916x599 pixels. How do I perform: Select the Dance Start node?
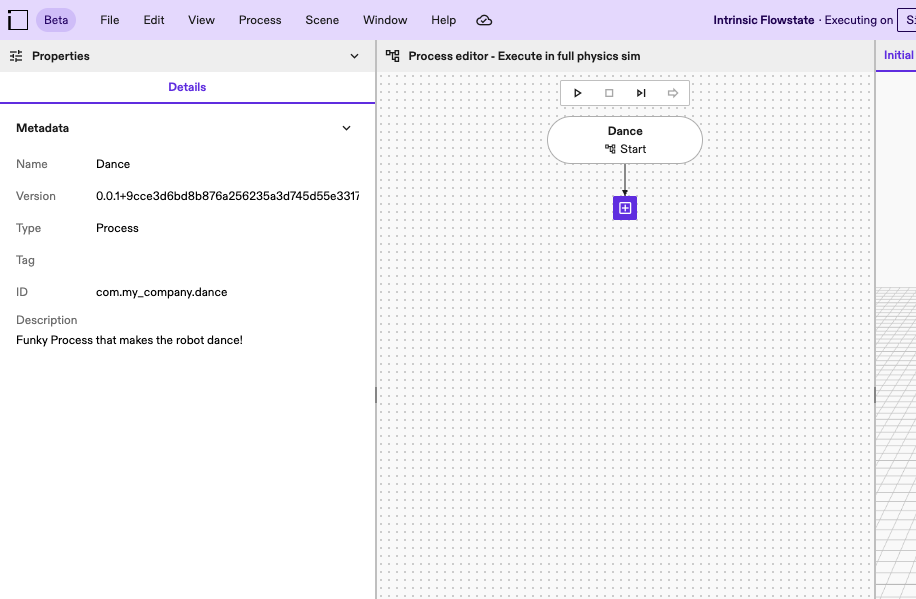click(625, 140)
